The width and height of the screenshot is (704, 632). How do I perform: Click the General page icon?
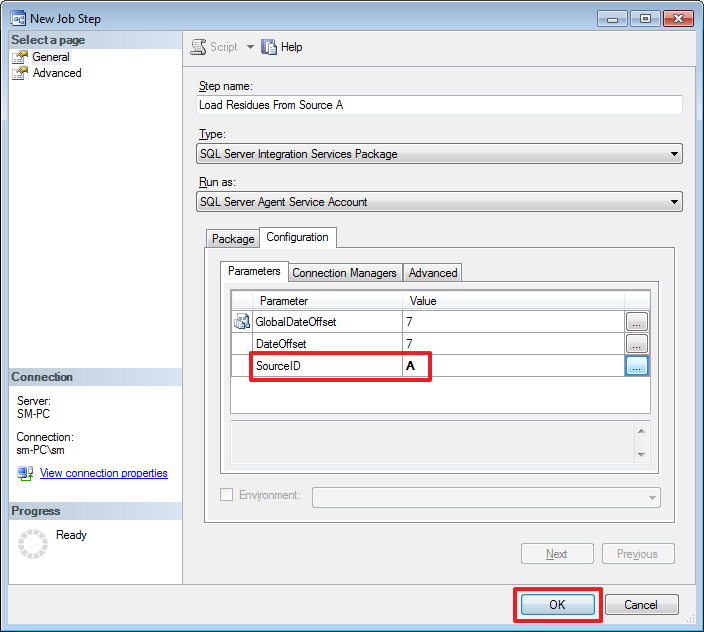point(20,57)
